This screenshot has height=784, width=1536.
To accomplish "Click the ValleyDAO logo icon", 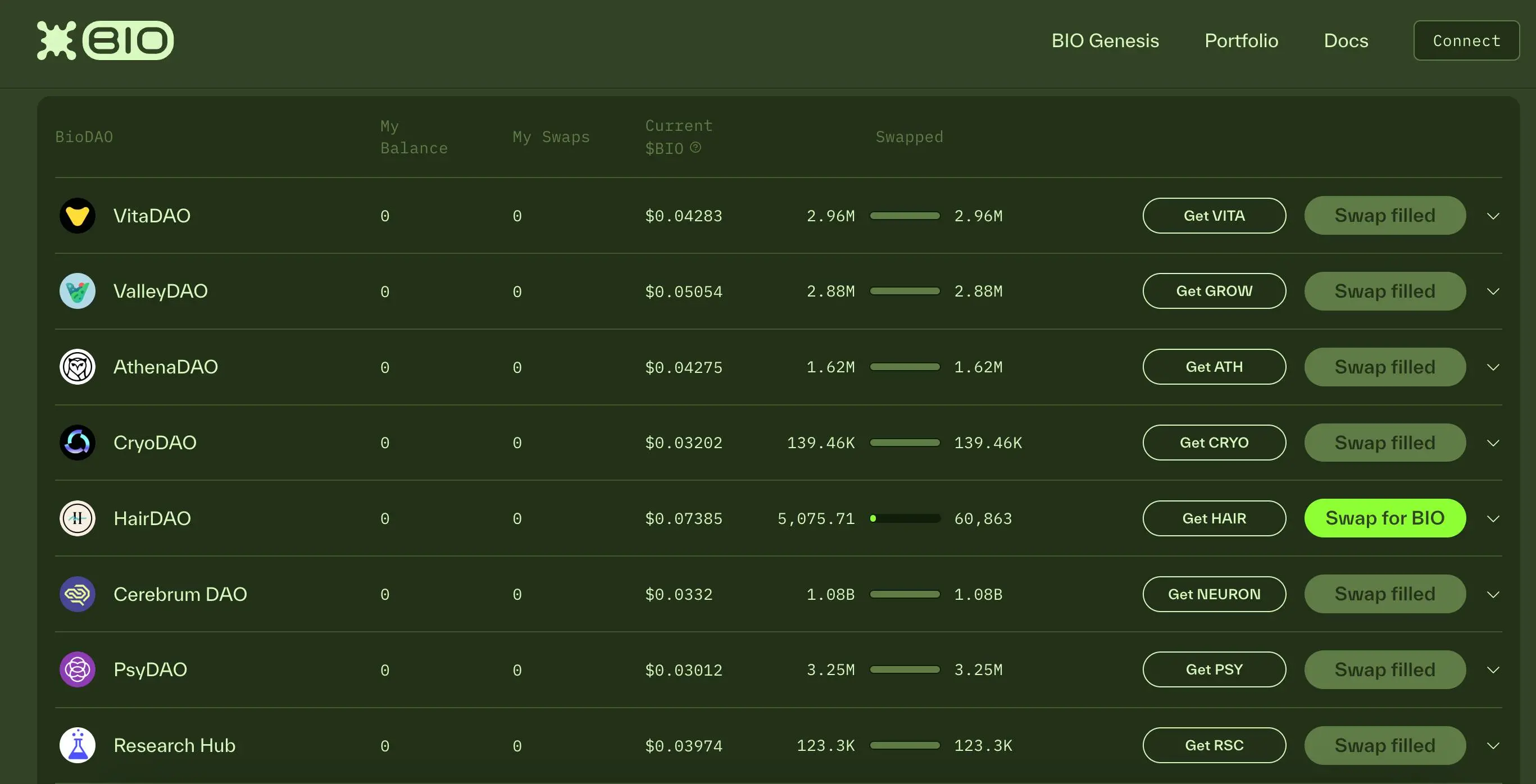I will tap(77, 290).
